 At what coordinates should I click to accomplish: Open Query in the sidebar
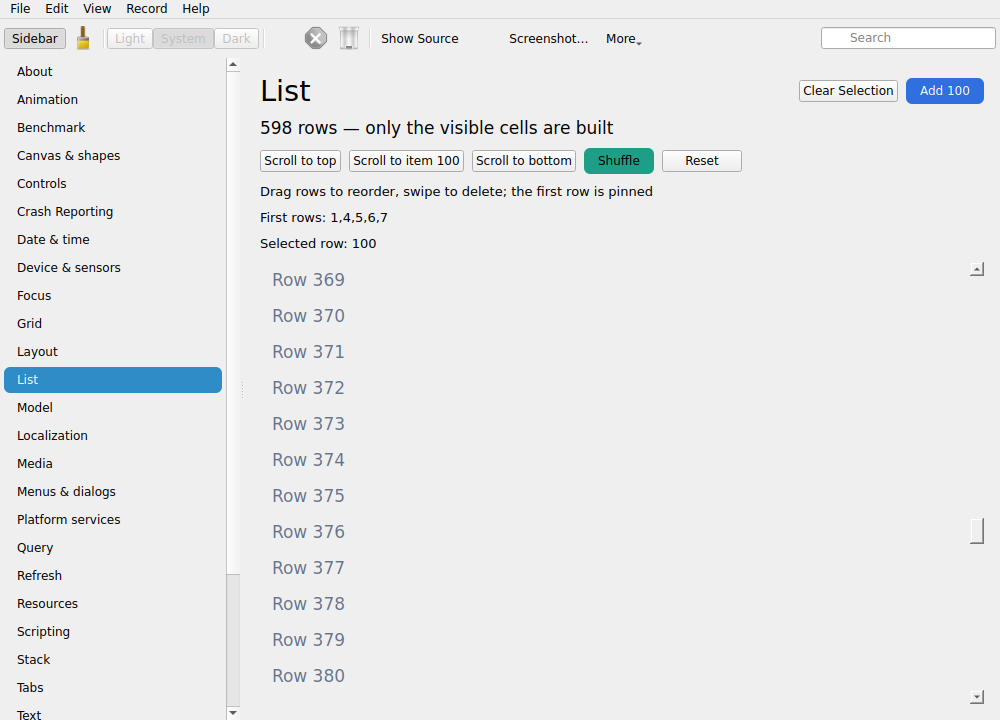click(x=113, y=548)
